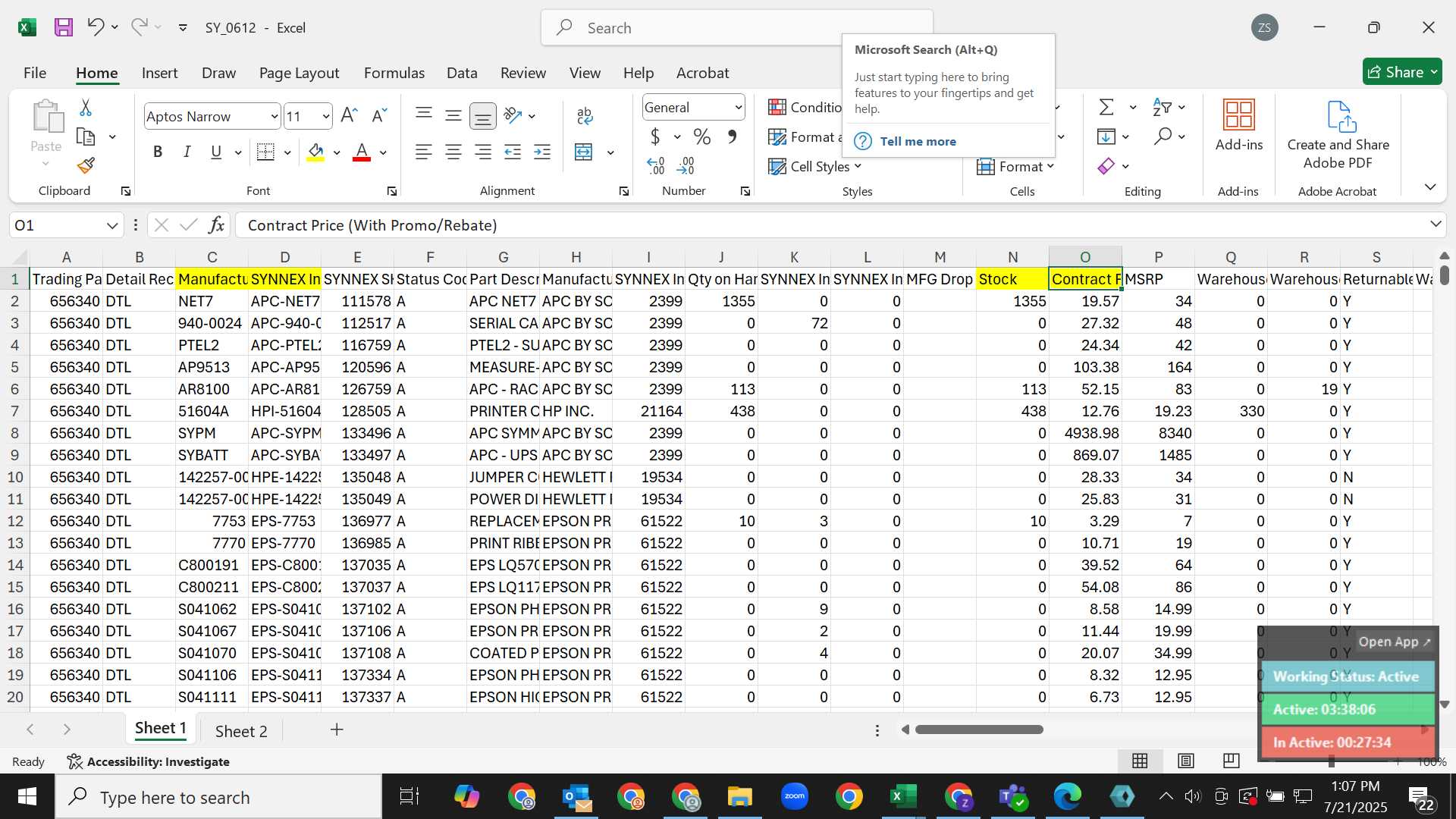Decrease indent of cell content

coord(513,152)
